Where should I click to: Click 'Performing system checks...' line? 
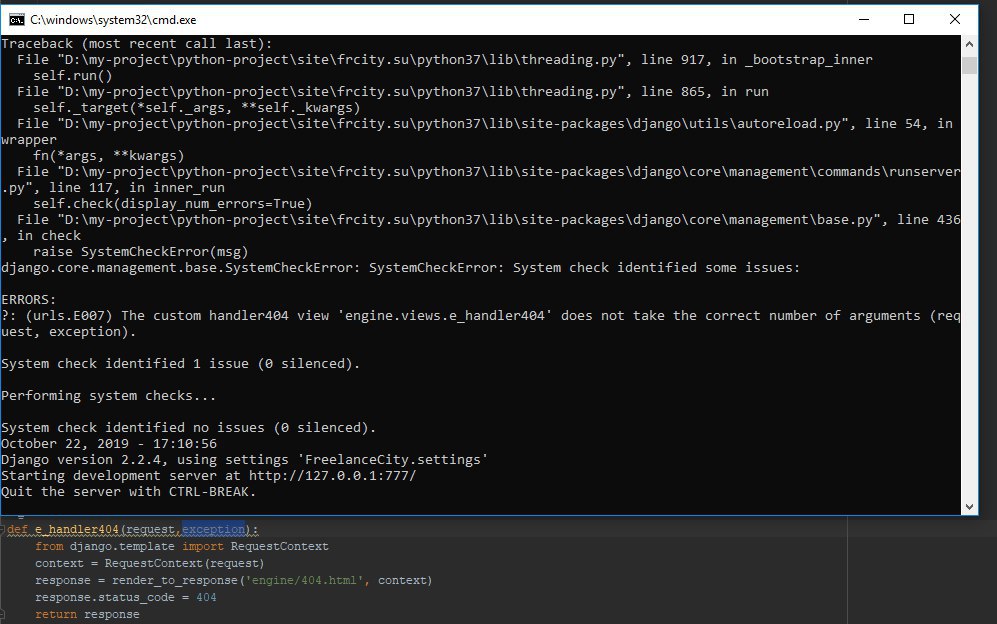[x=109, y=396]
